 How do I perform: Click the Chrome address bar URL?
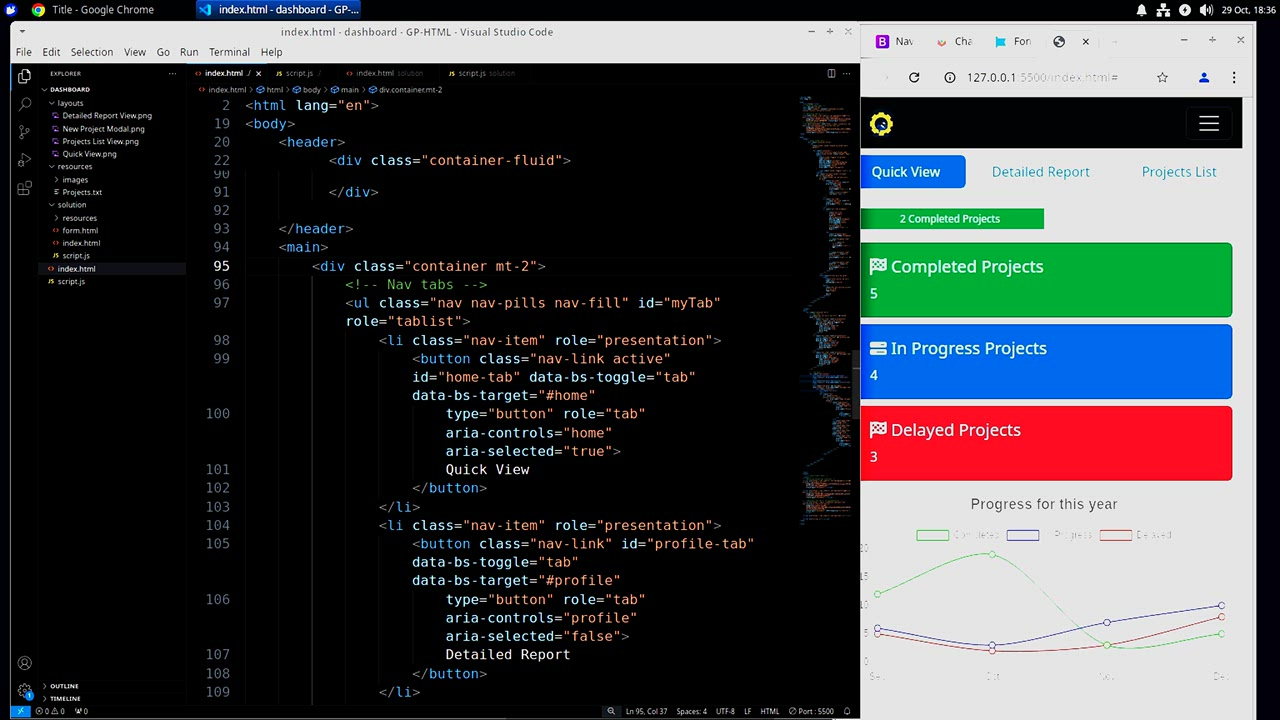pos(1042,77)
